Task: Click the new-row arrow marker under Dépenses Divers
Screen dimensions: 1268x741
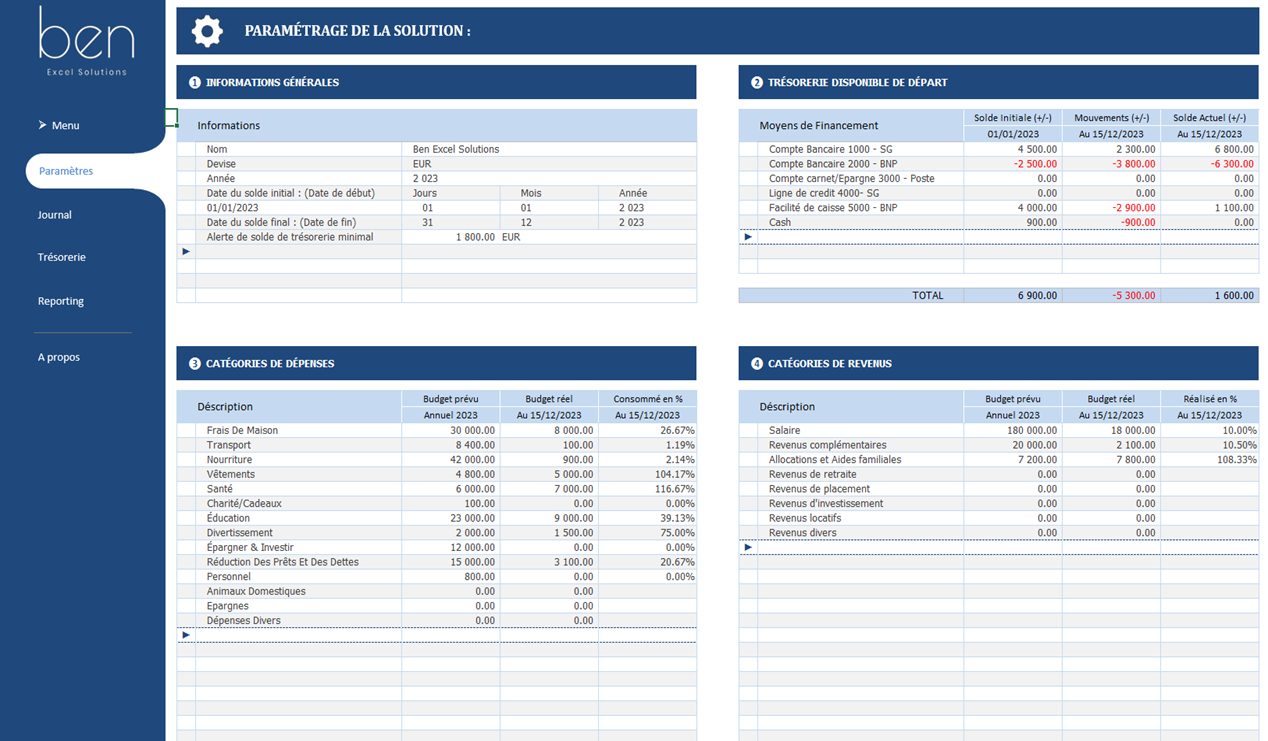Action: click(186, 635)
